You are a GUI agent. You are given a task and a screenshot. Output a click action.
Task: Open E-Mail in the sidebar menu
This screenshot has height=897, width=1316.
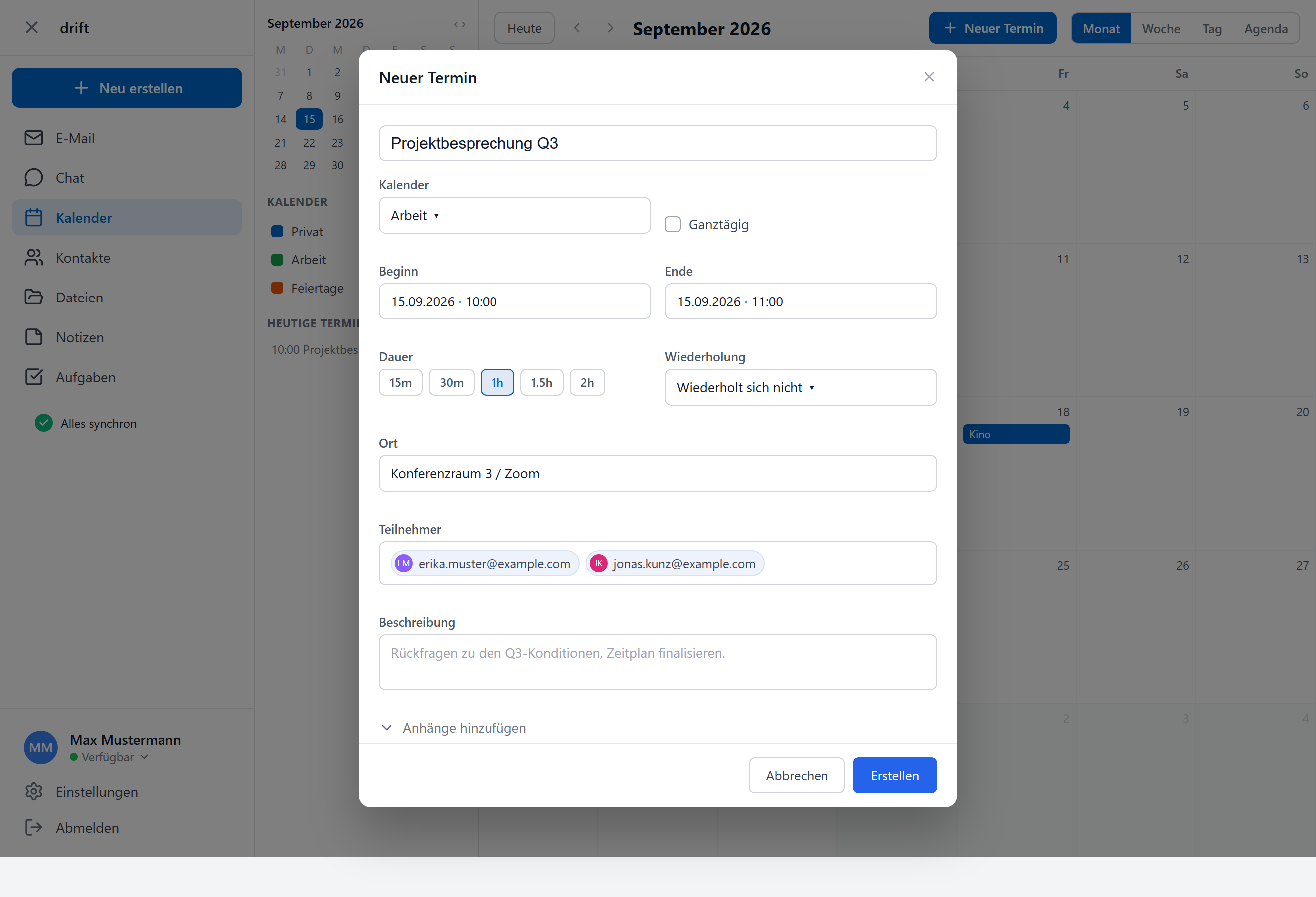pos(127,138)
